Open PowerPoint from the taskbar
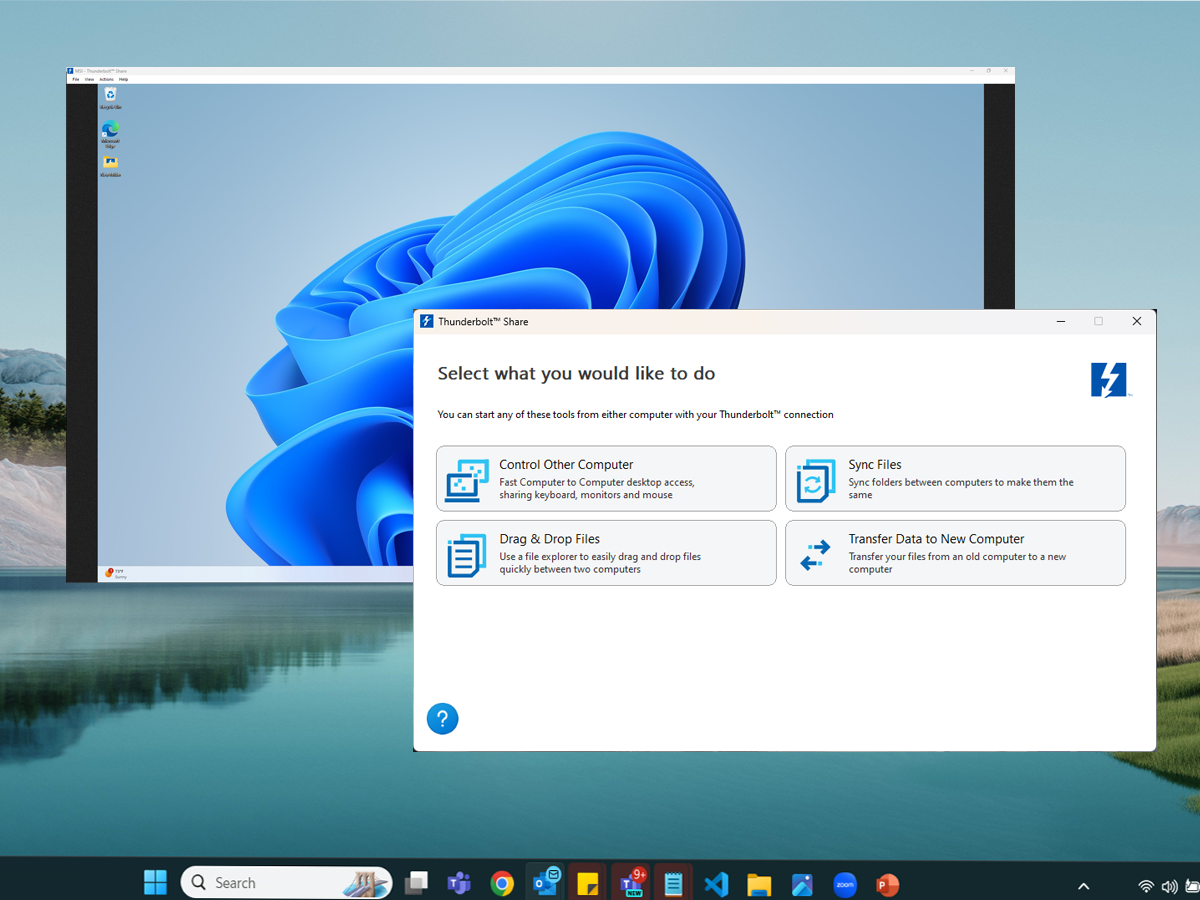Screen dimensions: 1200x900 click(887, 883)
